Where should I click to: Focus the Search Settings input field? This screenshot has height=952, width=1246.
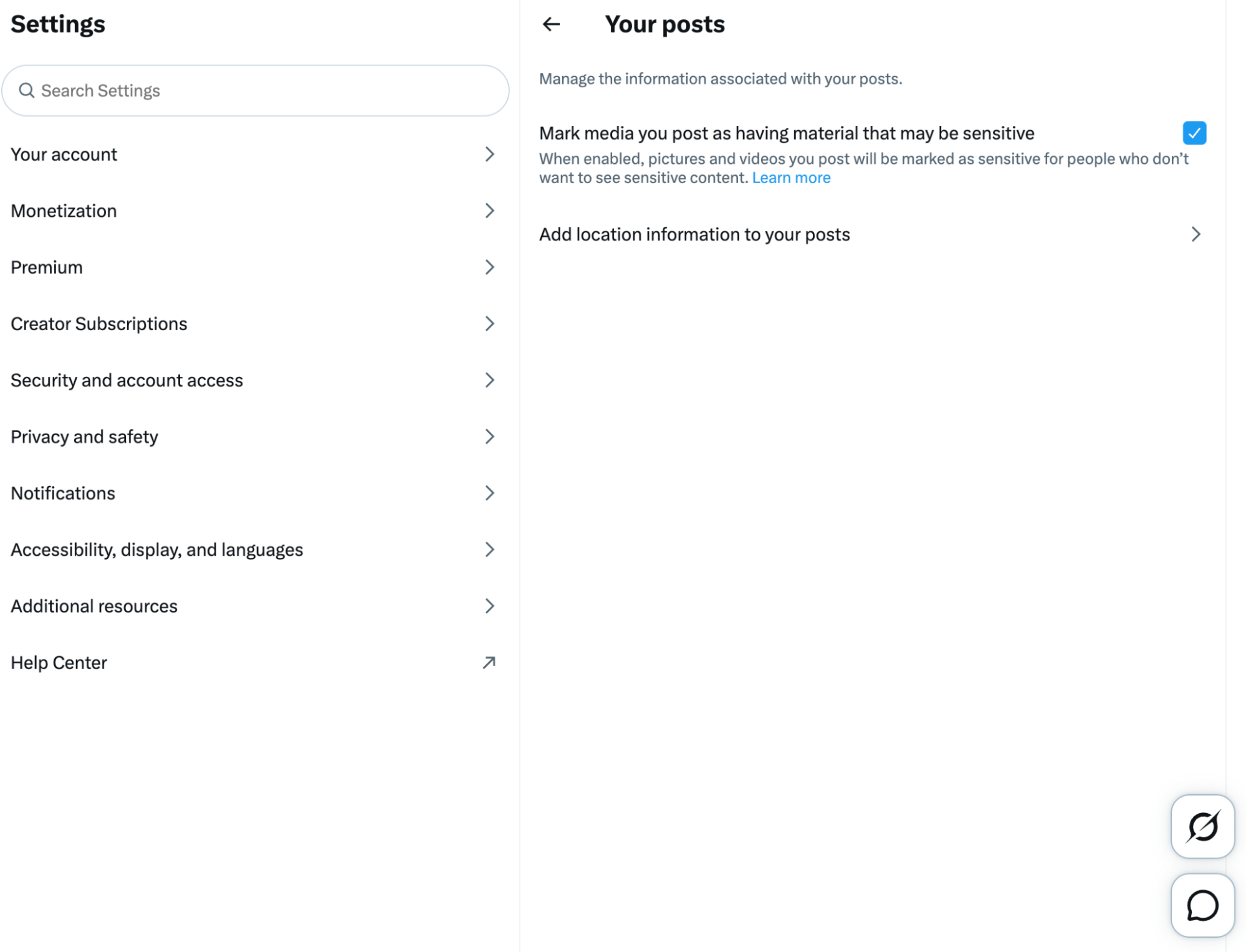coord(255,90)
